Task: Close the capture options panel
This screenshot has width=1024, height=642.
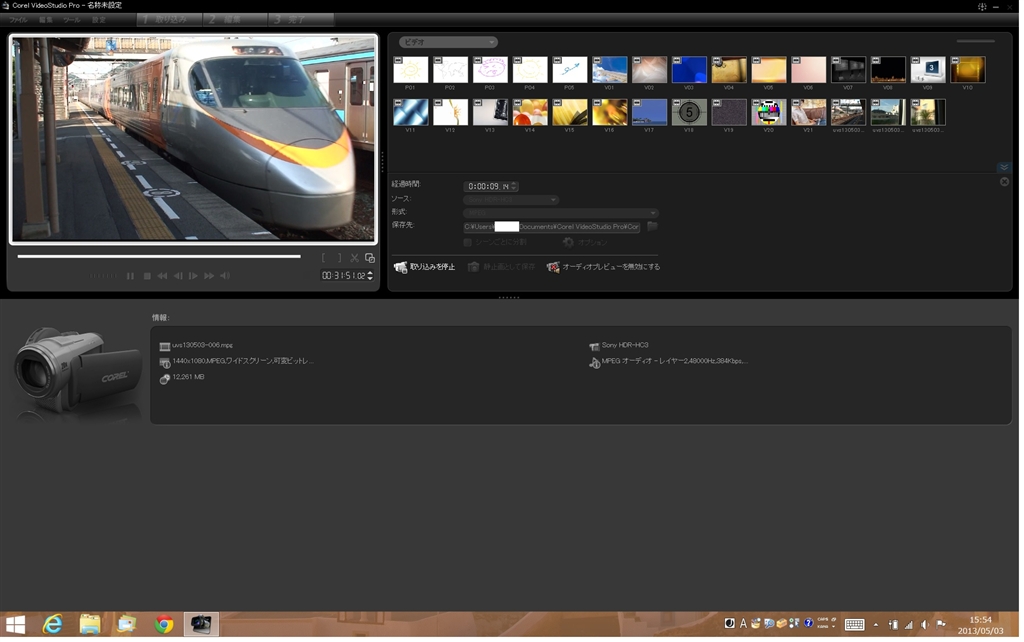Action: coord(1004,182)
